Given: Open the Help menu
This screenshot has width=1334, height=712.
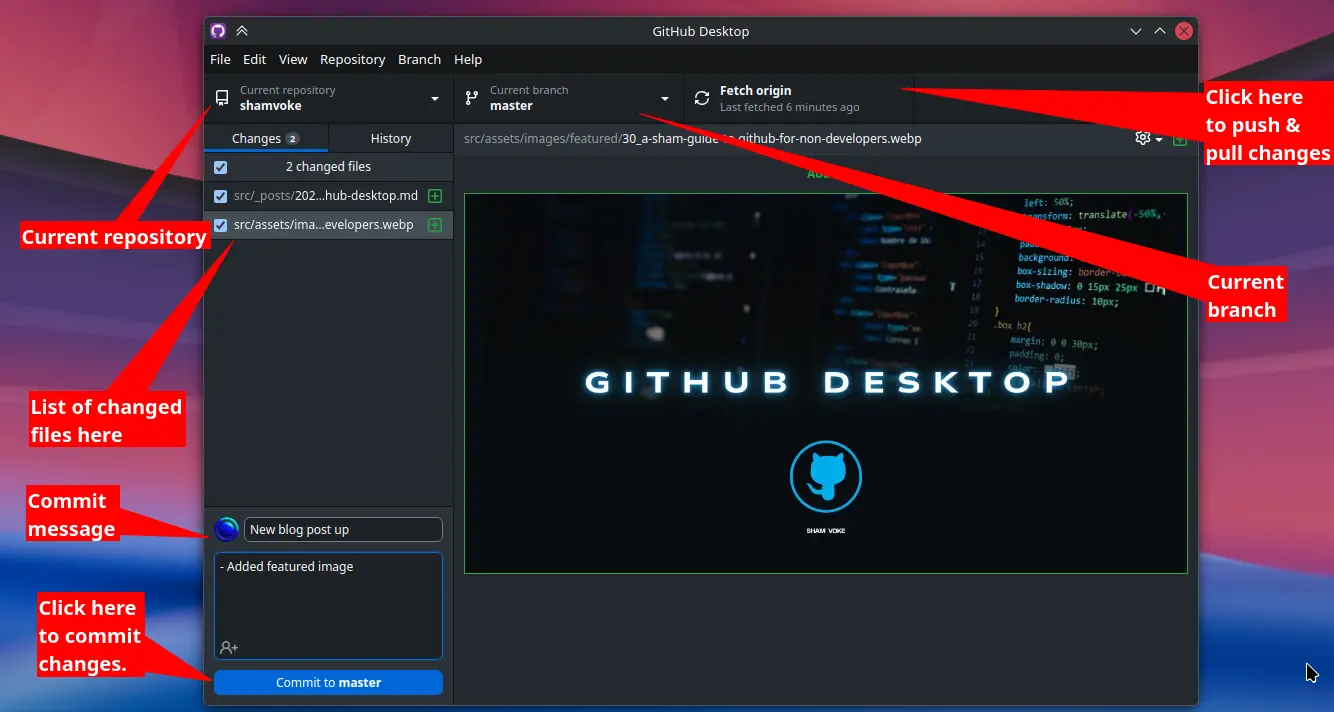Looking at the screenshot, I should 468,59.
